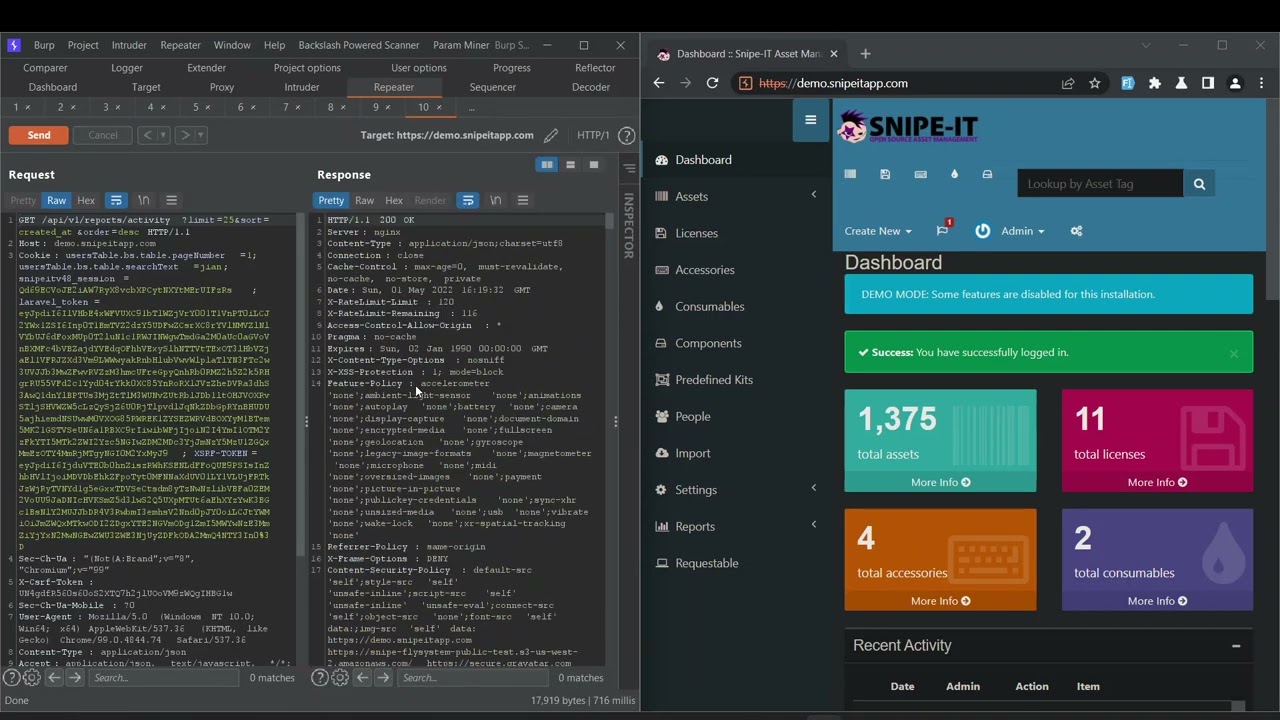This screenshot has height=720, width=1280.
Task: Open Snipe-IT assets barcode shortcut icon
Action: pos(850,174)
